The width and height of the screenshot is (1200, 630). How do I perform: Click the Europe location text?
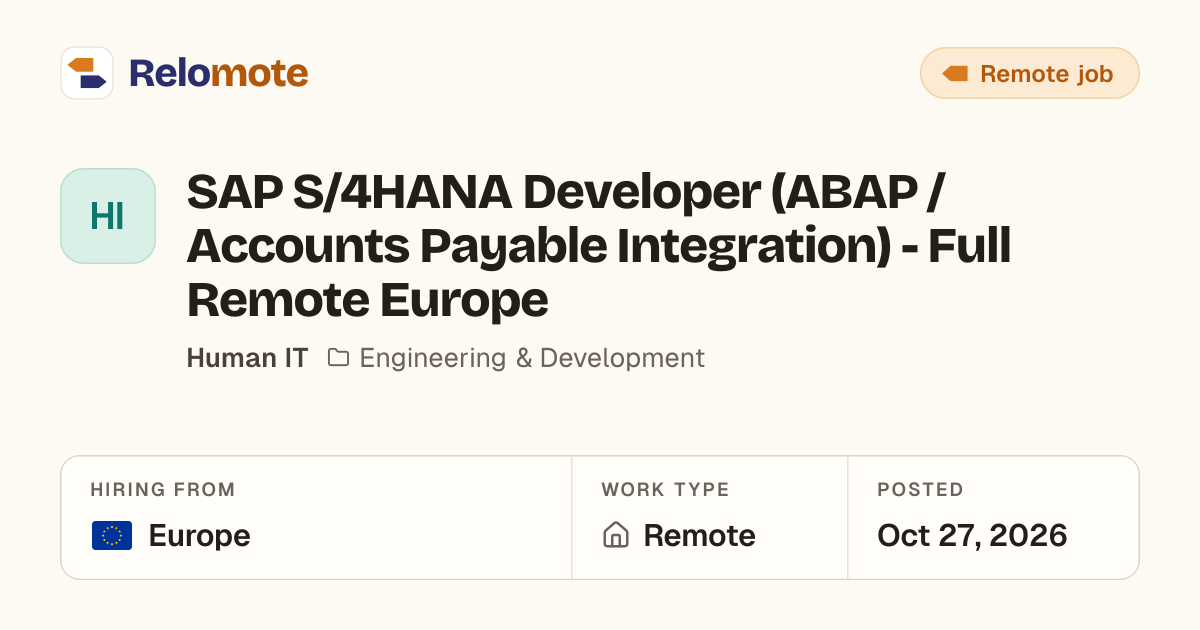coord(199,536)
